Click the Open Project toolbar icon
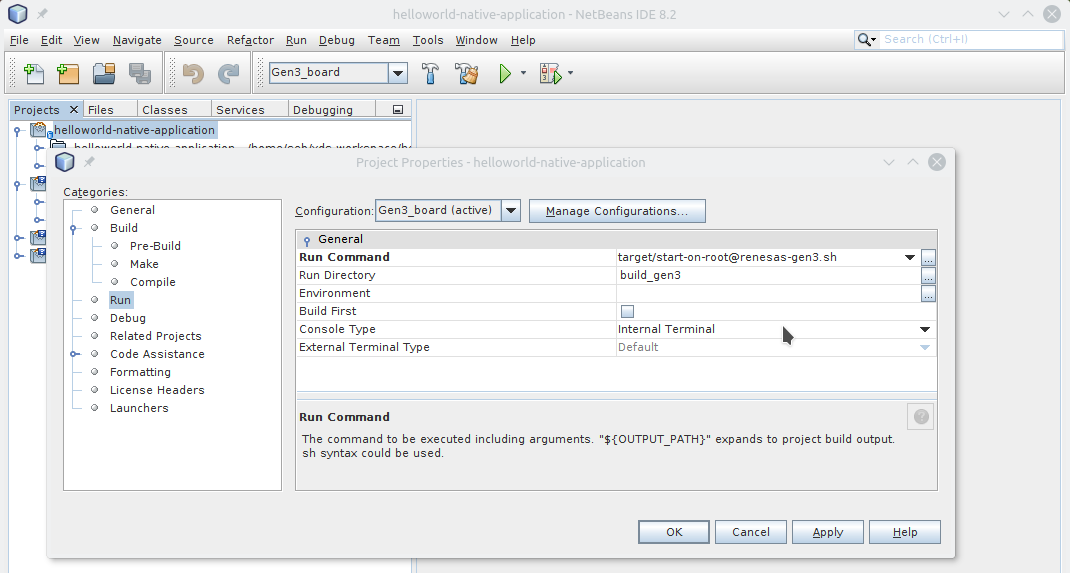 [x=104, y=73]
